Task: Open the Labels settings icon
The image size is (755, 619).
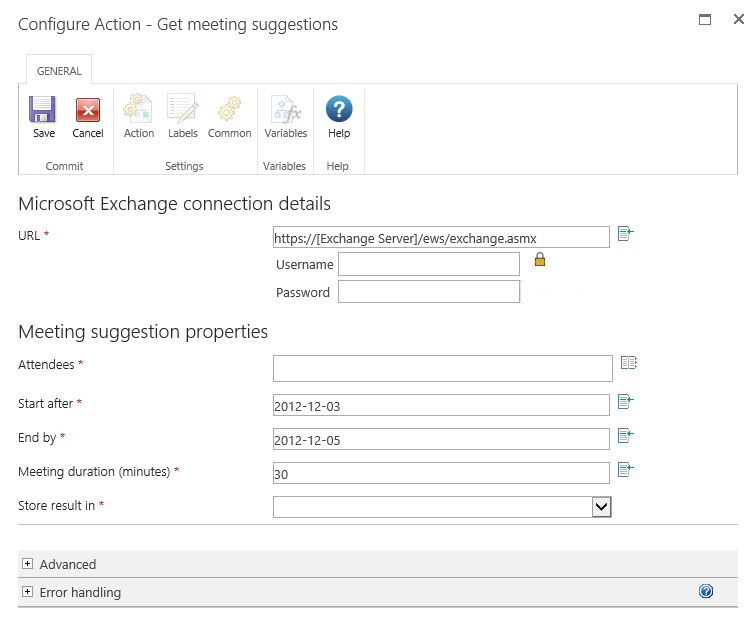Action: pyautogui.click(x=182, y=110)
